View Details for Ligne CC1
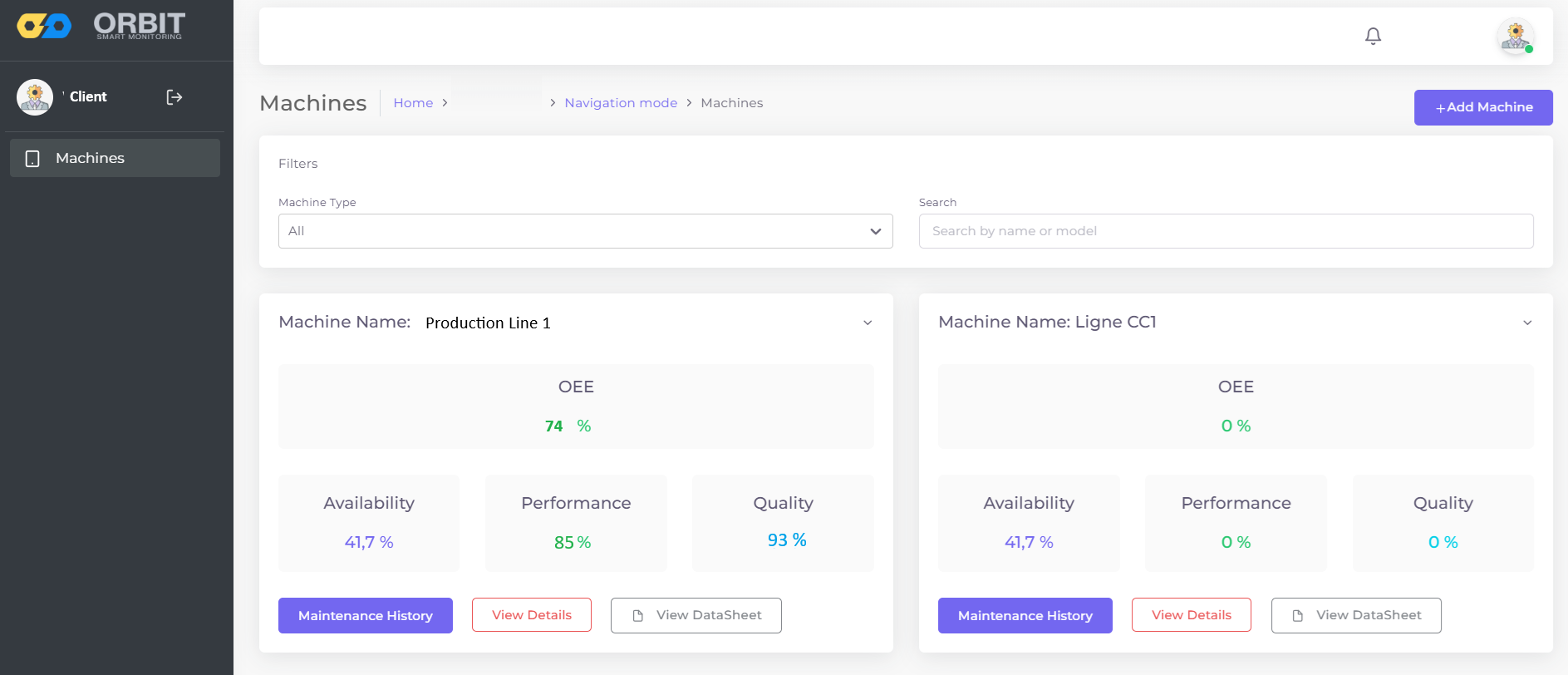 (1191, 615)
